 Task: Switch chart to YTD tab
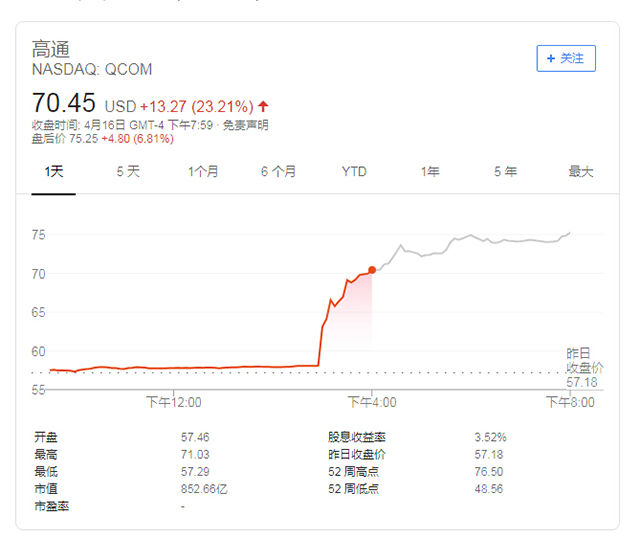click(x=354, y=171)
